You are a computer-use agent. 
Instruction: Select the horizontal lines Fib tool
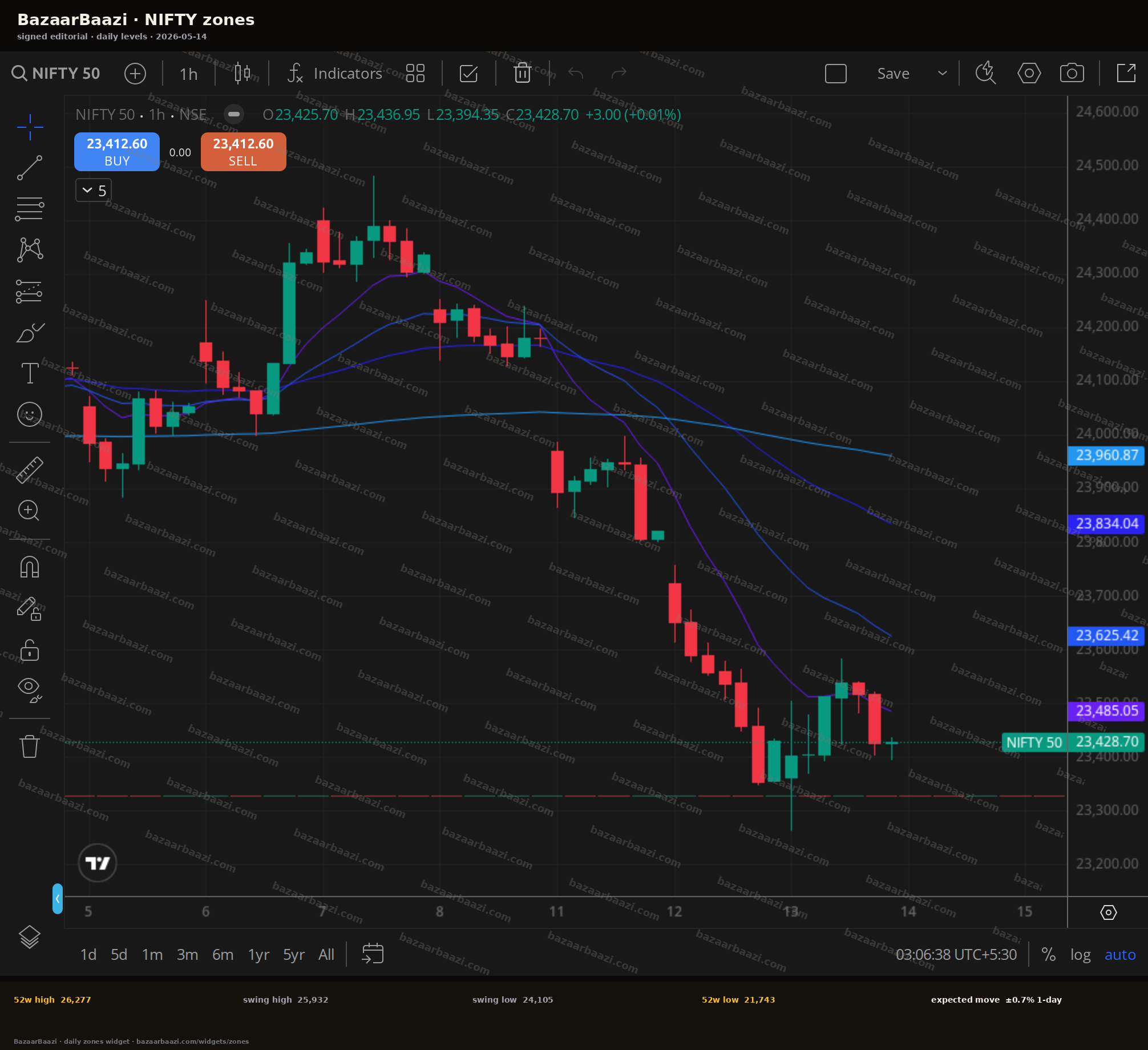pos(30,209)
